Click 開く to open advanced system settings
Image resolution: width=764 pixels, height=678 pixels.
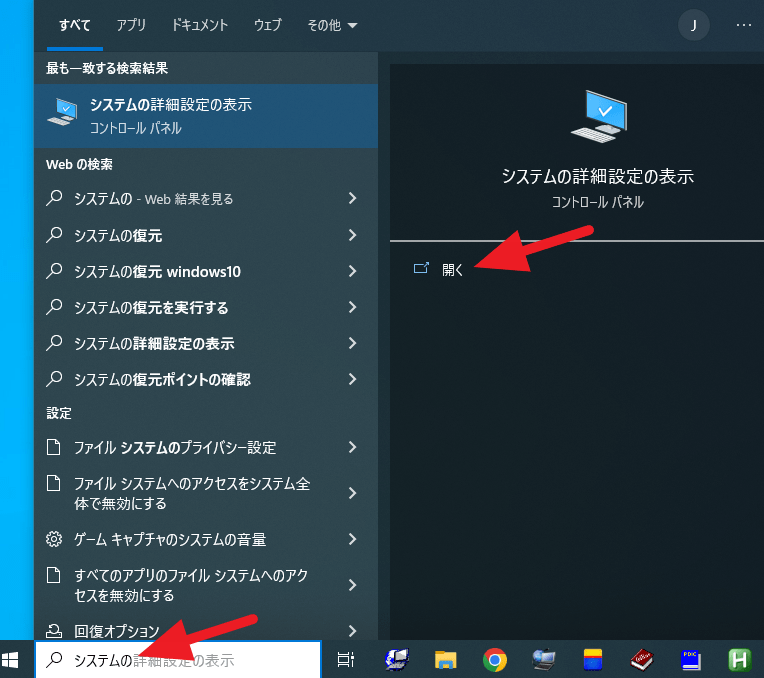453,269
